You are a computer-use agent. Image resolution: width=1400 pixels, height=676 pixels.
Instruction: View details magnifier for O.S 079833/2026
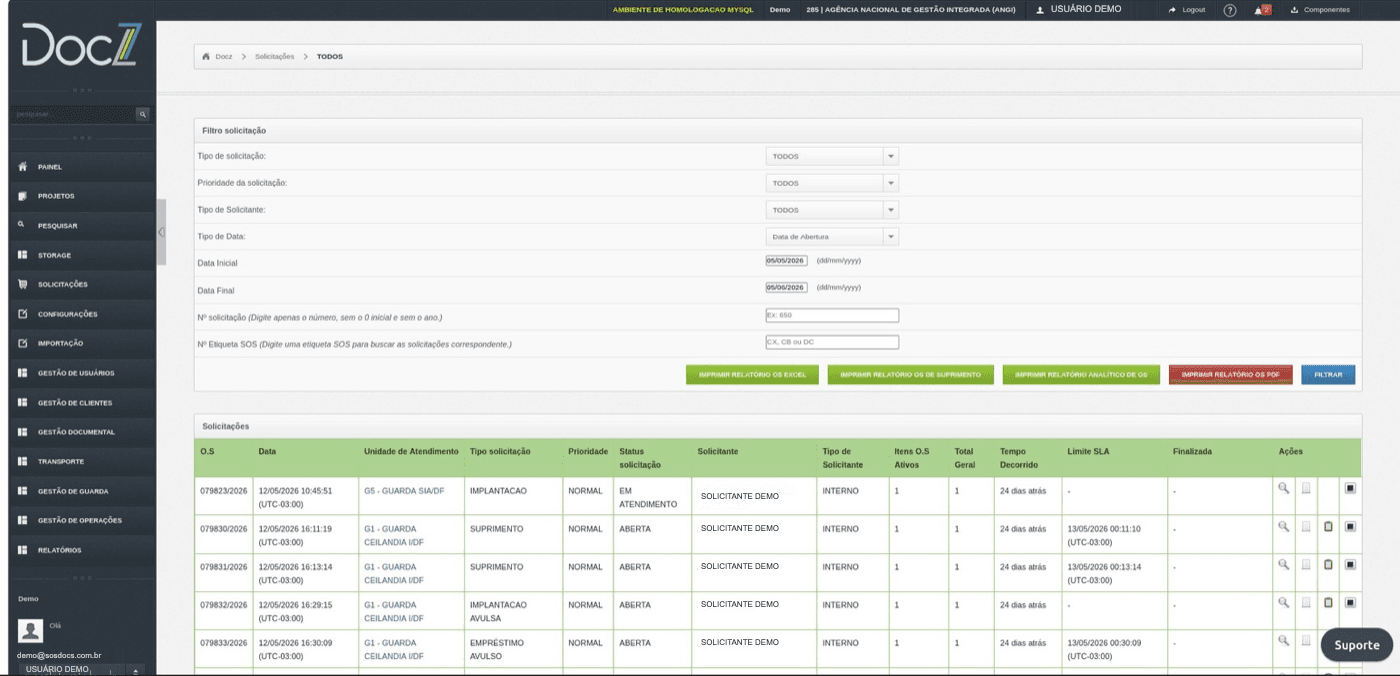1284,640
